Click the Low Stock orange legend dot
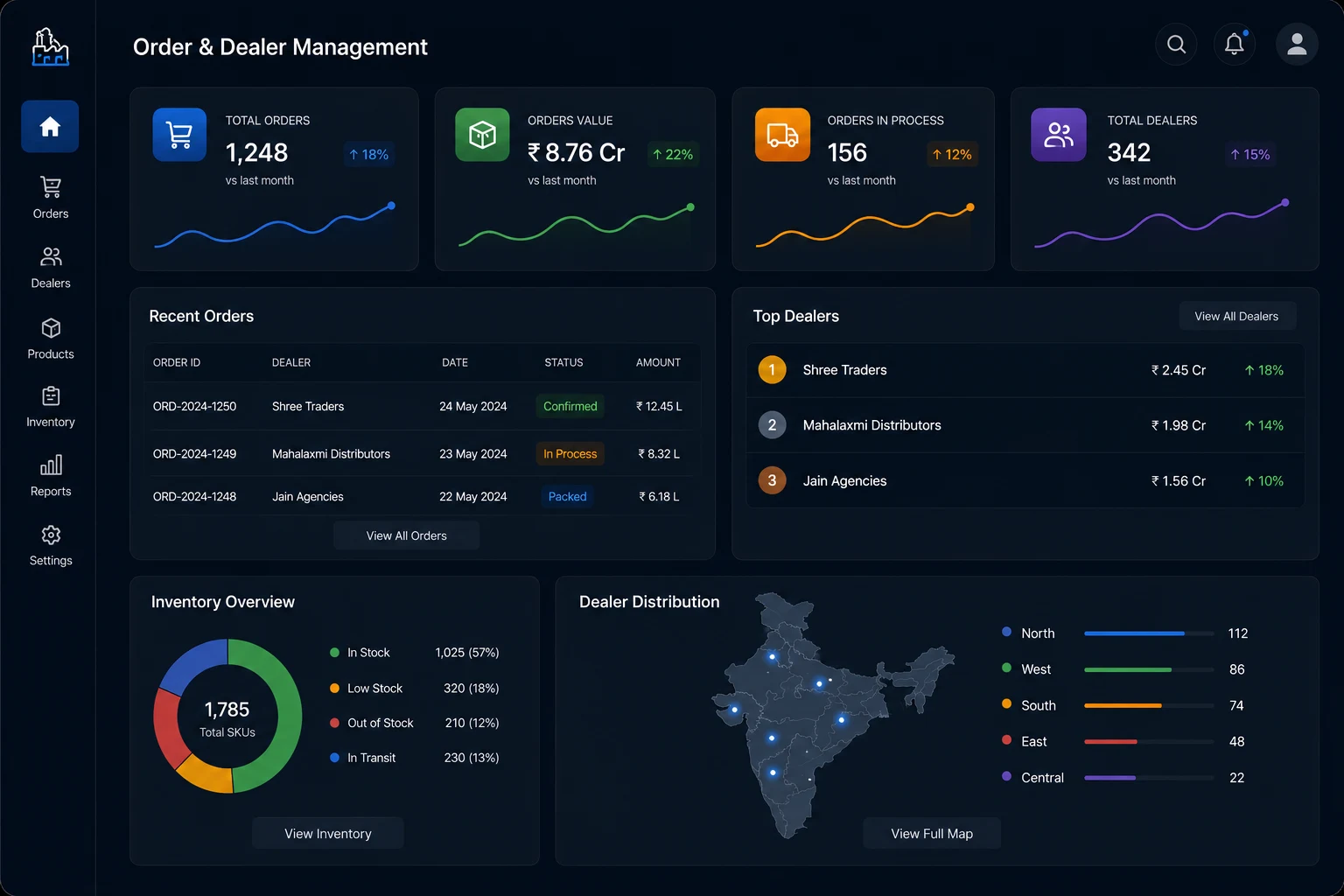Screen dimensions: 1344x896 click(x=334, y=689)
